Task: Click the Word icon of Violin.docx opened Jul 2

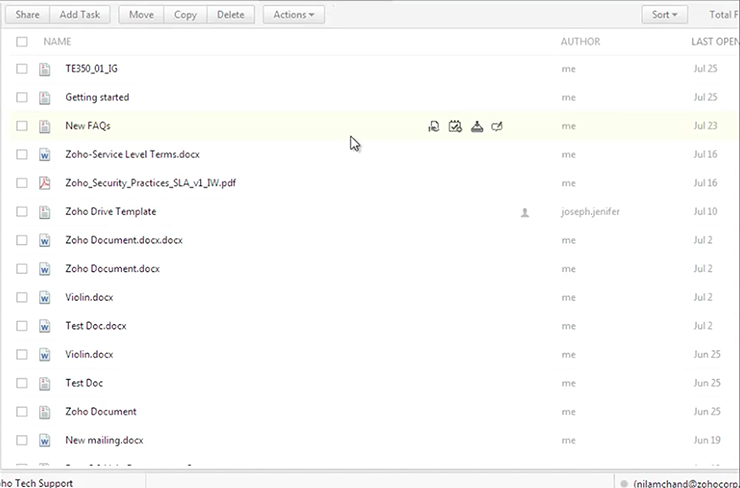Action: pos(44,297)
